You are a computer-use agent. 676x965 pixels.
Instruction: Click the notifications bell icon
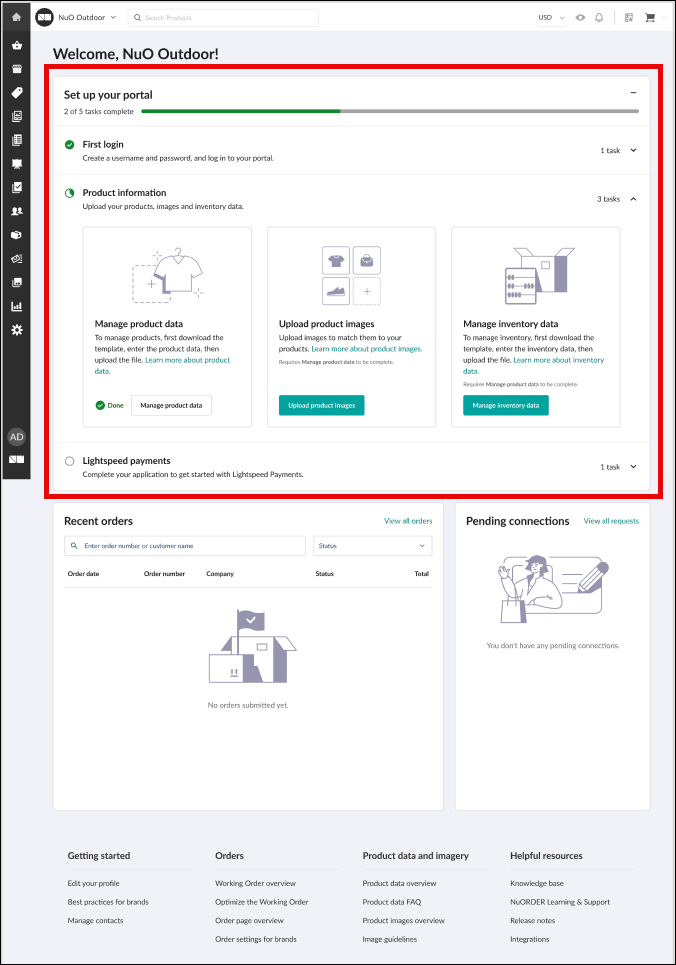(598, 18)
